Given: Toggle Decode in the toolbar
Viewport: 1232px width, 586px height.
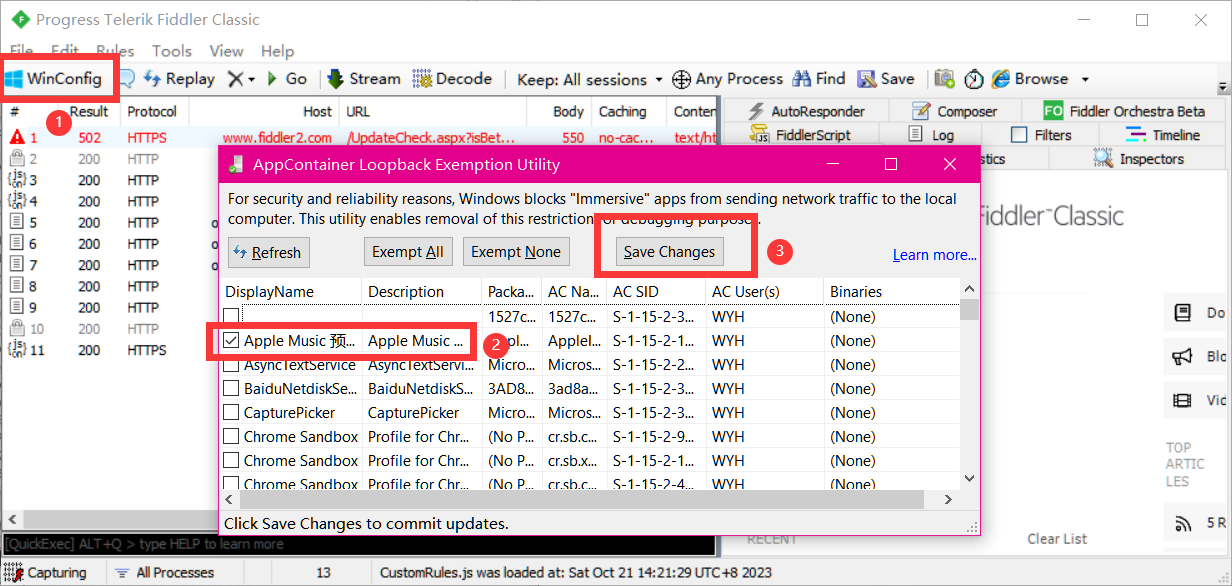Looking at the screenshot, I should [452, 79].
